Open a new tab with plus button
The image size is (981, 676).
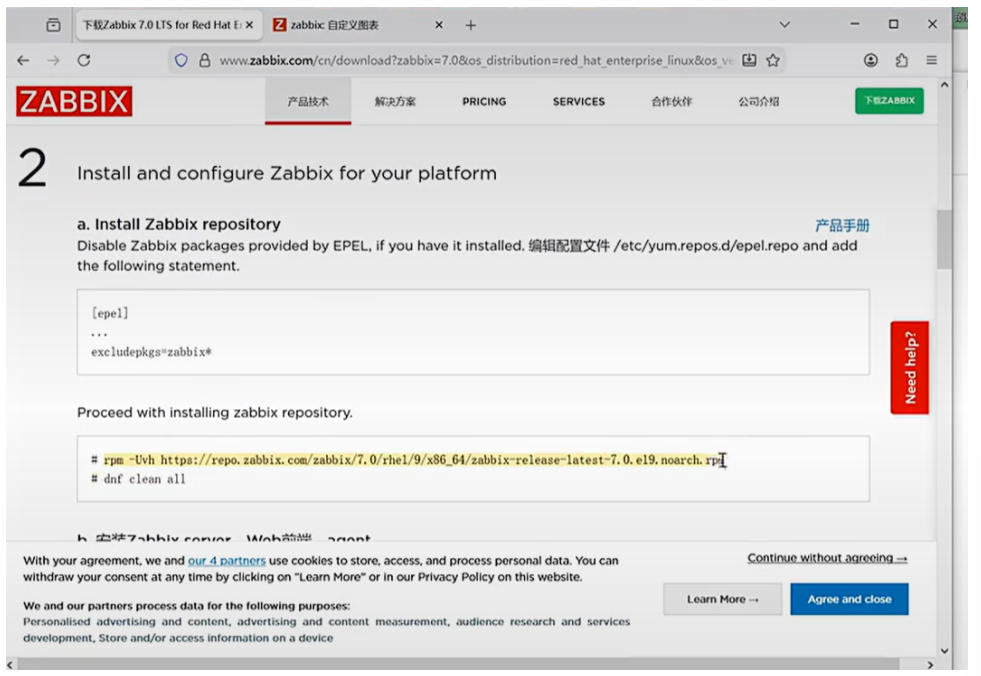(471, 25)
